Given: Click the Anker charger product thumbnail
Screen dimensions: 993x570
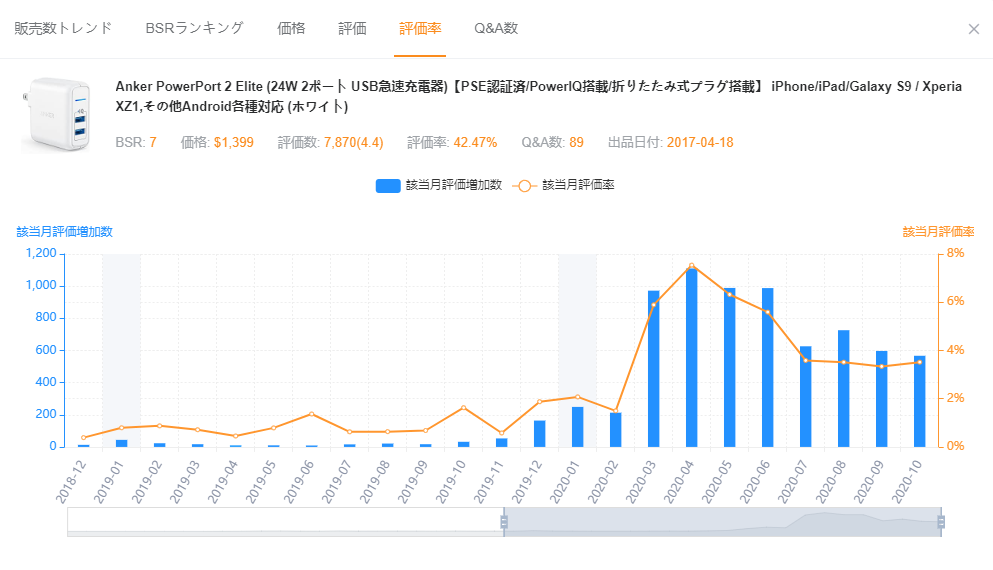Looking at the screenshot, I should [x=57, y=115].
